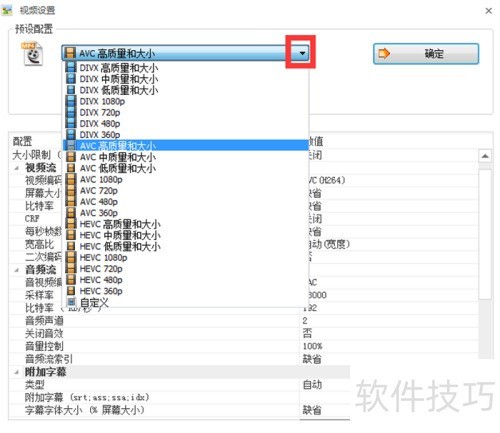Click the preset combo box arrow

(x=302, y=53)
